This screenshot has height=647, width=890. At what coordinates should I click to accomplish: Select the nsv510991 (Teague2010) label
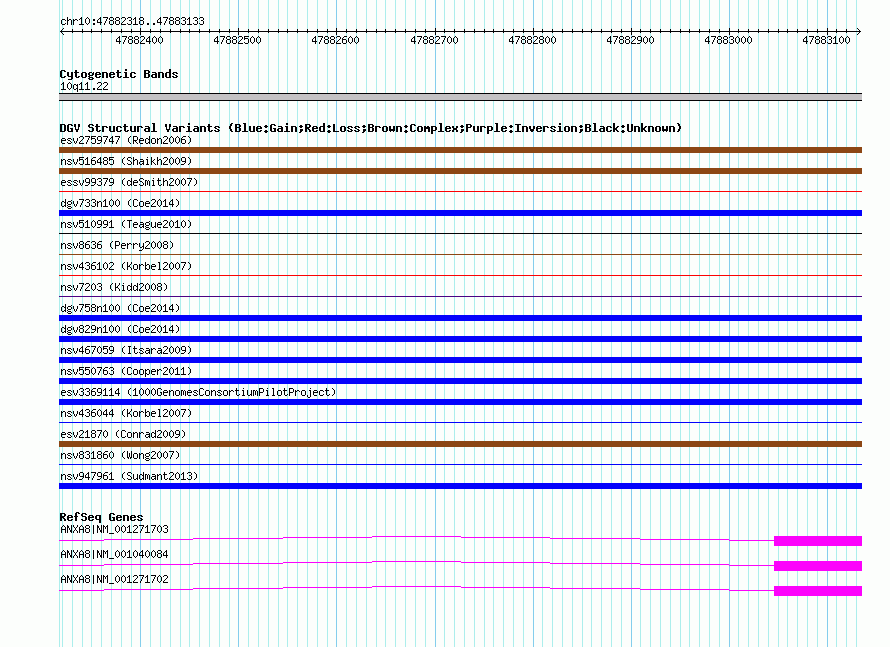(126, 224)
